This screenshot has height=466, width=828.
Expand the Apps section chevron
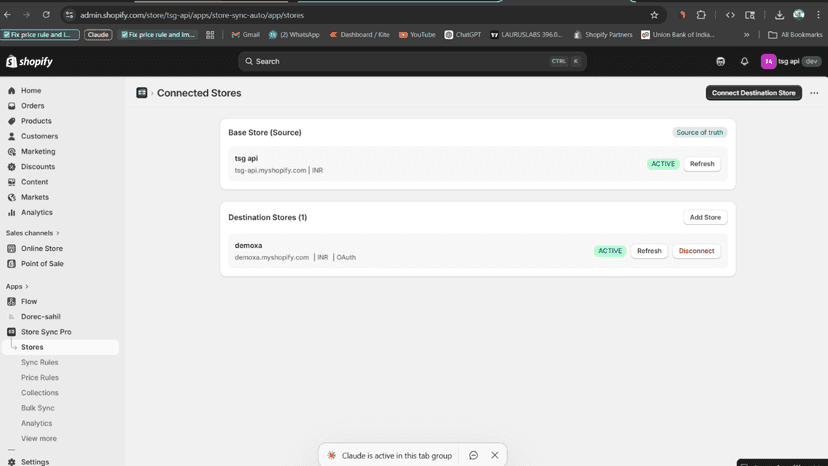tap(27, 286)
